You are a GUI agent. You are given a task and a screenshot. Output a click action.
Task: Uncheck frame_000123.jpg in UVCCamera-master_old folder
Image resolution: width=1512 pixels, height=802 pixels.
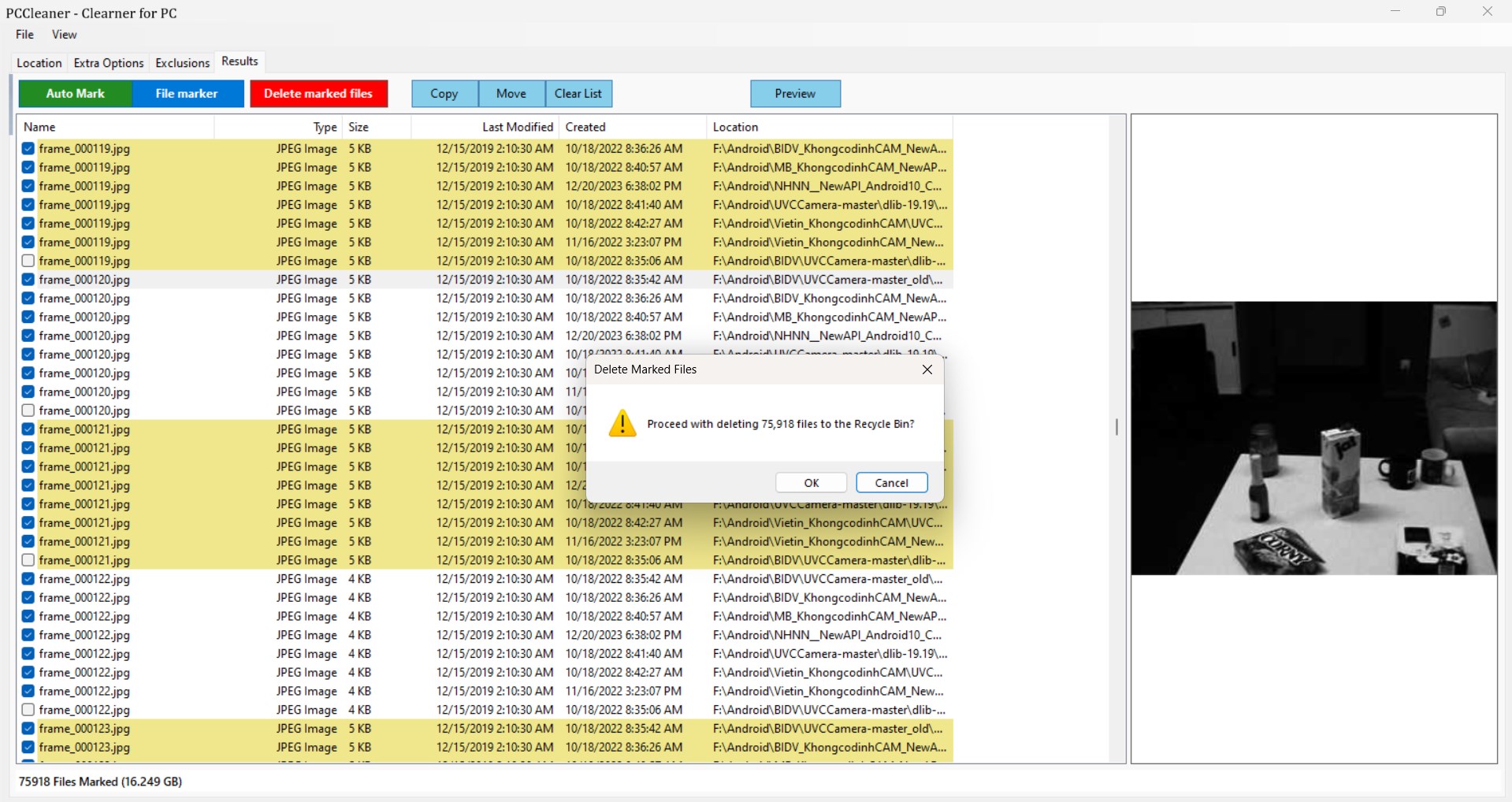pyautogui.click(x=28, y=729)
